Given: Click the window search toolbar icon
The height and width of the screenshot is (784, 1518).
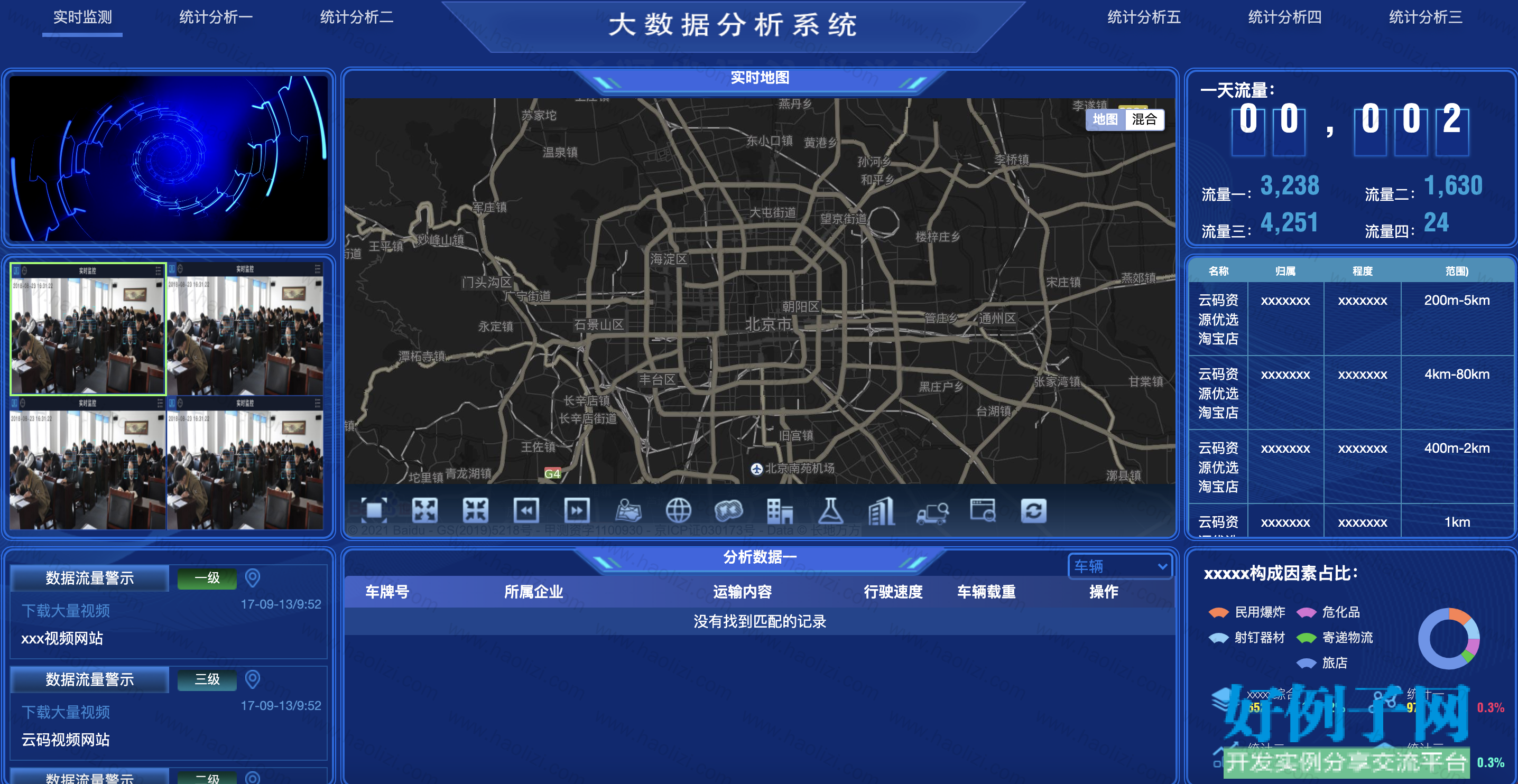Looking at the screenshot, I should [983, 510].
